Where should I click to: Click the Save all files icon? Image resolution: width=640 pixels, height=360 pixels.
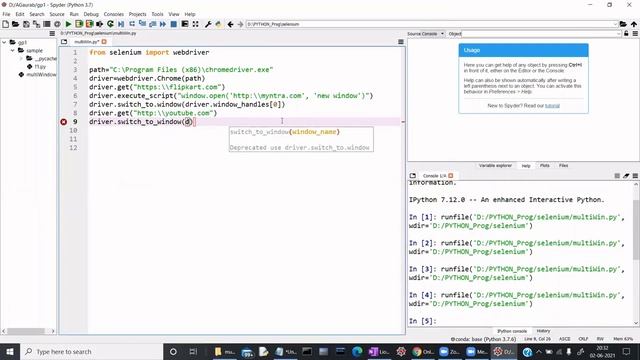tap(36, 24)
